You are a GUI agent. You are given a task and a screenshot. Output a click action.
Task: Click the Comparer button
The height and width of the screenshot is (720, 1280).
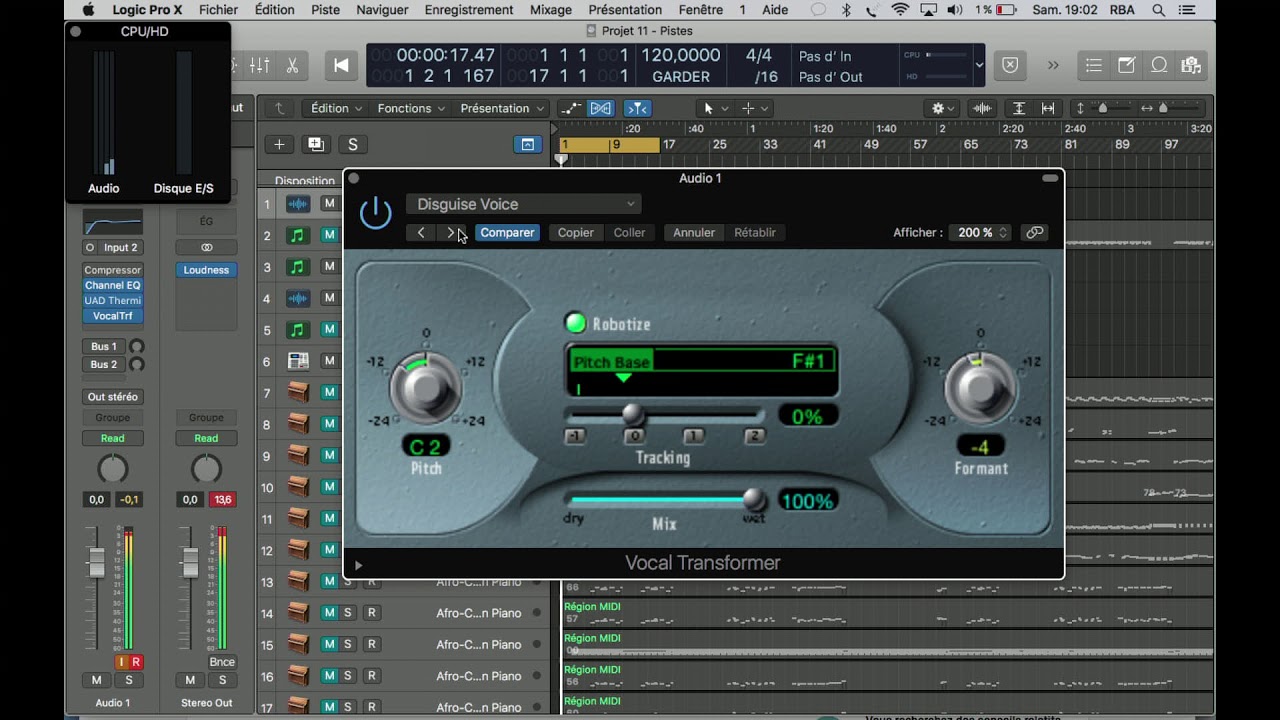click(x=507, y=233)
